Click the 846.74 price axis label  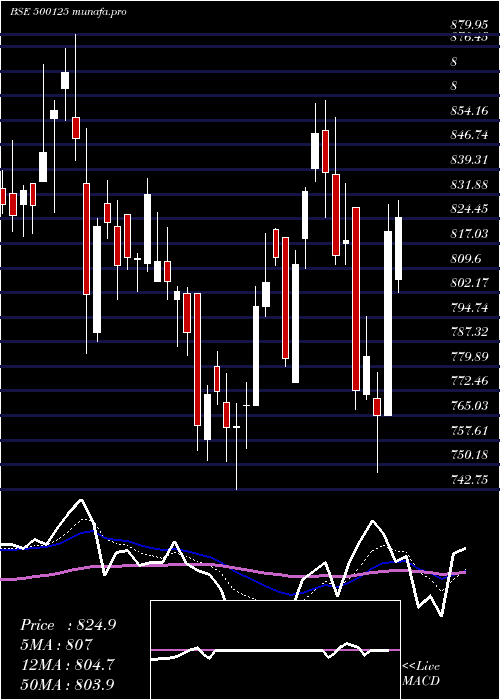469,135
